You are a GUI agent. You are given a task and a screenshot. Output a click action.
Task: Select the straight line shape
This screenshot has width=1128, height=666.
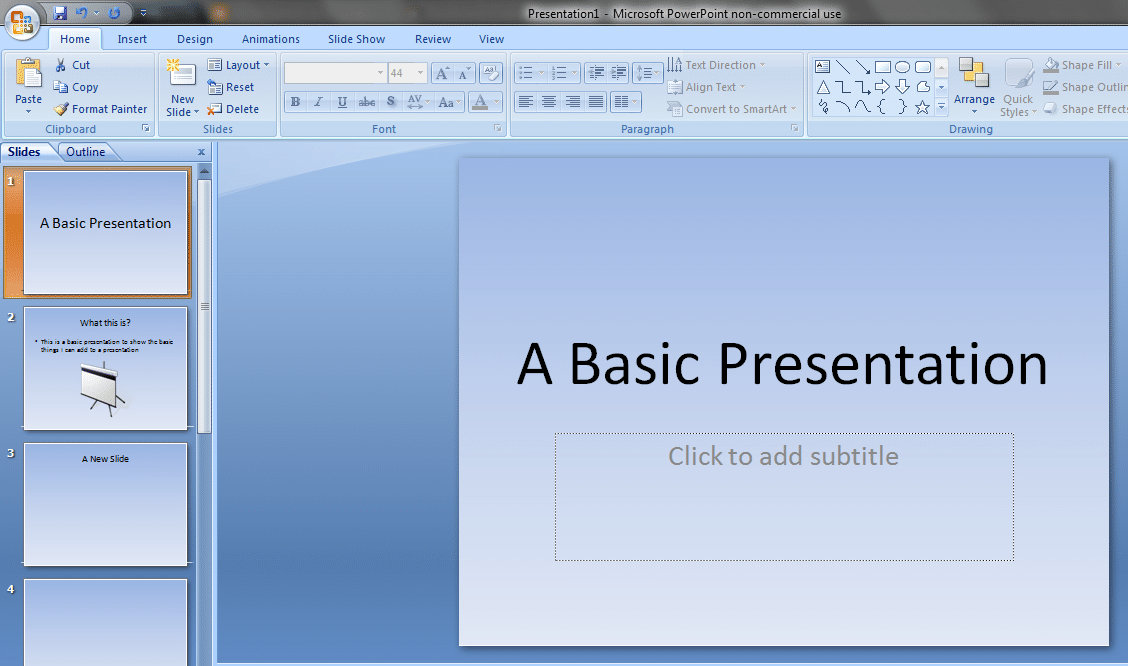coord(842,67)
